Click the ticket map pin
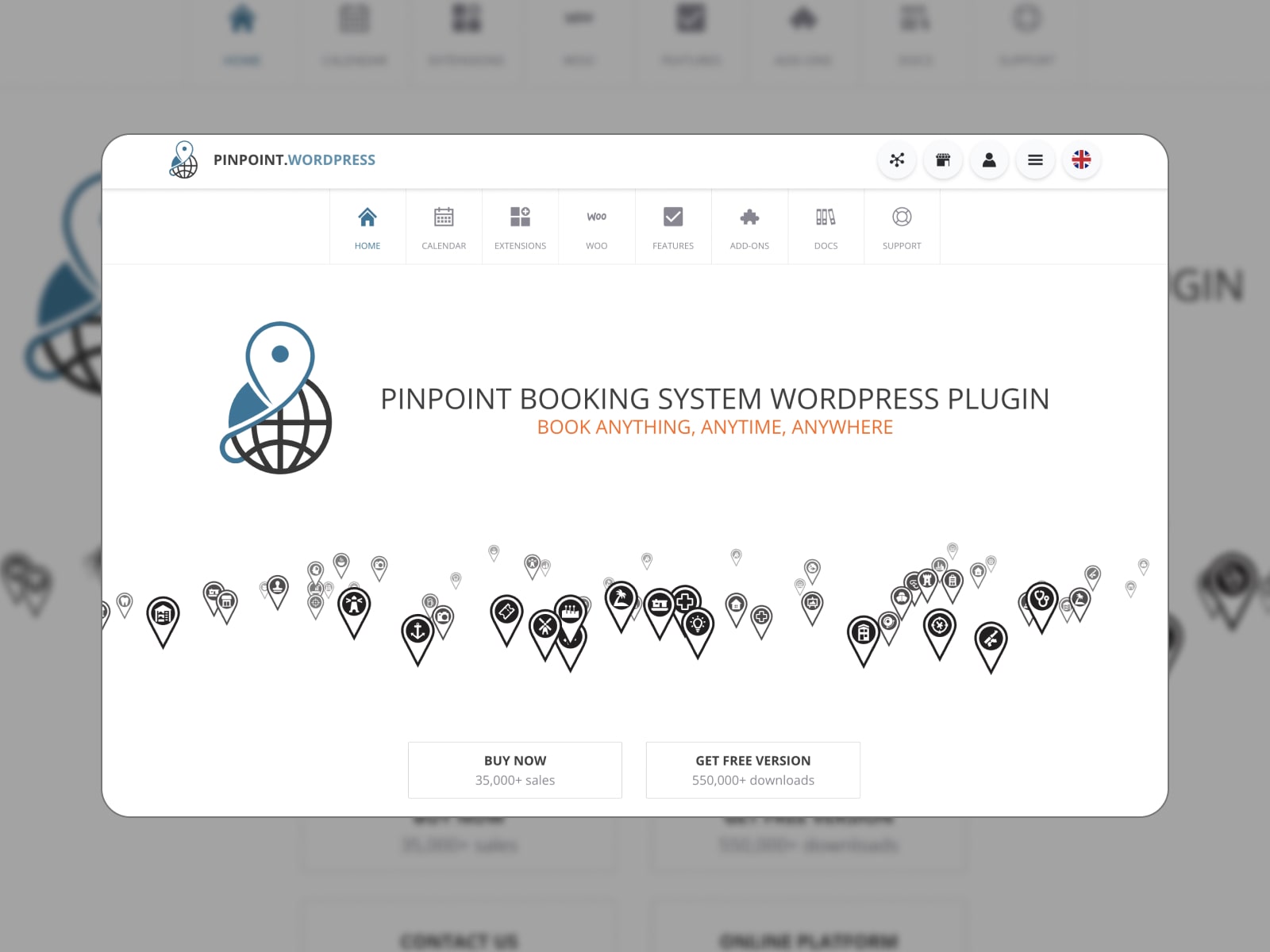Image resolution: width=1270 pixels, height=952 pixels. tap(506, 620)
